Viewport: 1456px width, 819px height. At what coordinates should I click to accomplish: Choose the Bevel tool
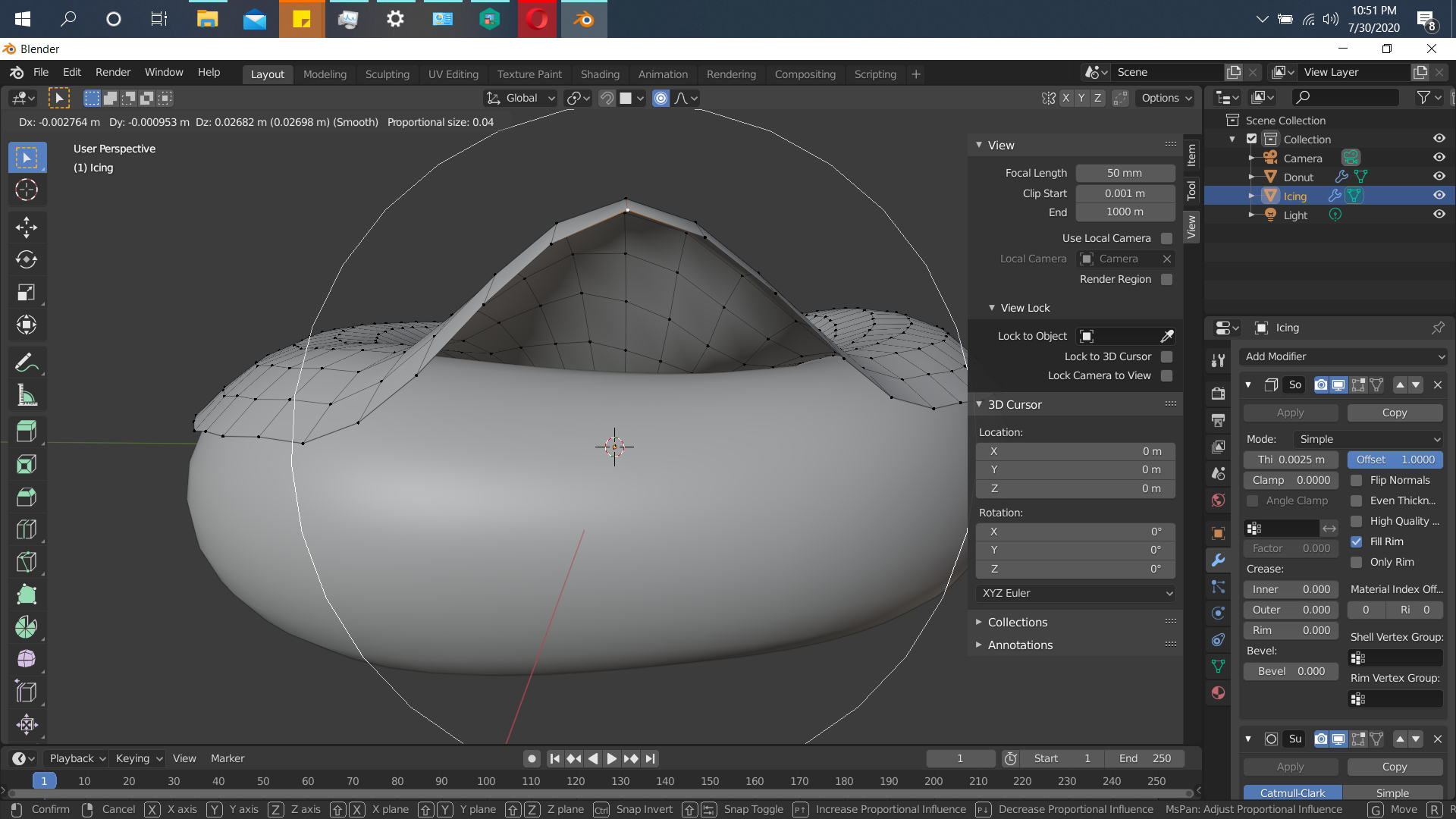[x=27, y=497]
